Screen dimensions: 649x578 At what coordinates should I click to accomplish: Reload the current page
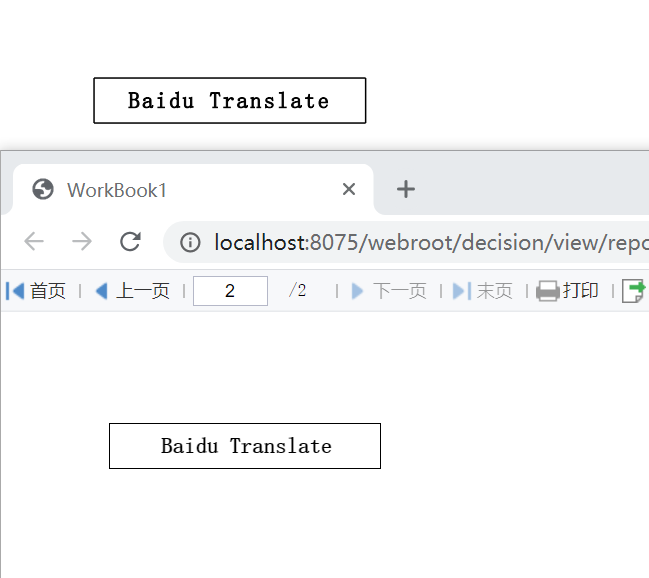pos(130,241)
